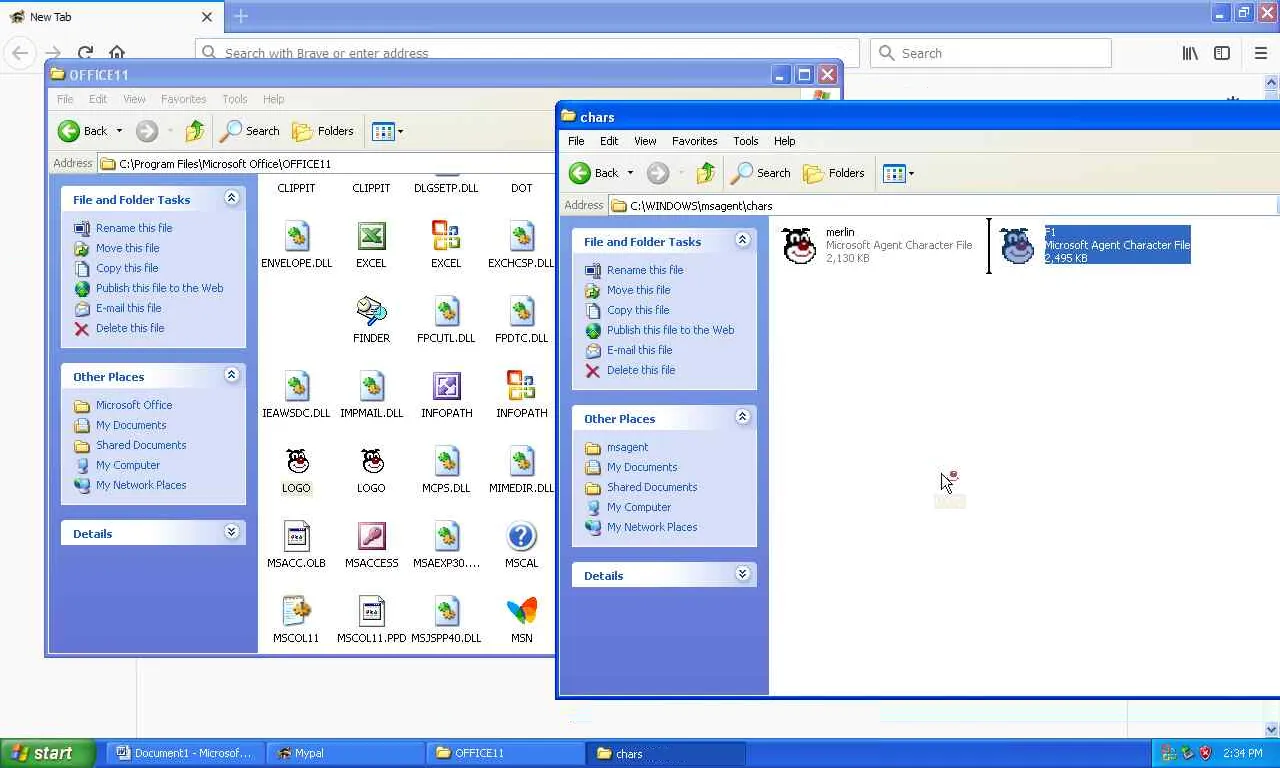Toggle Folders pane in the chars window
The width and height of the screenshot is (1280, 768).
pos(834,173)
